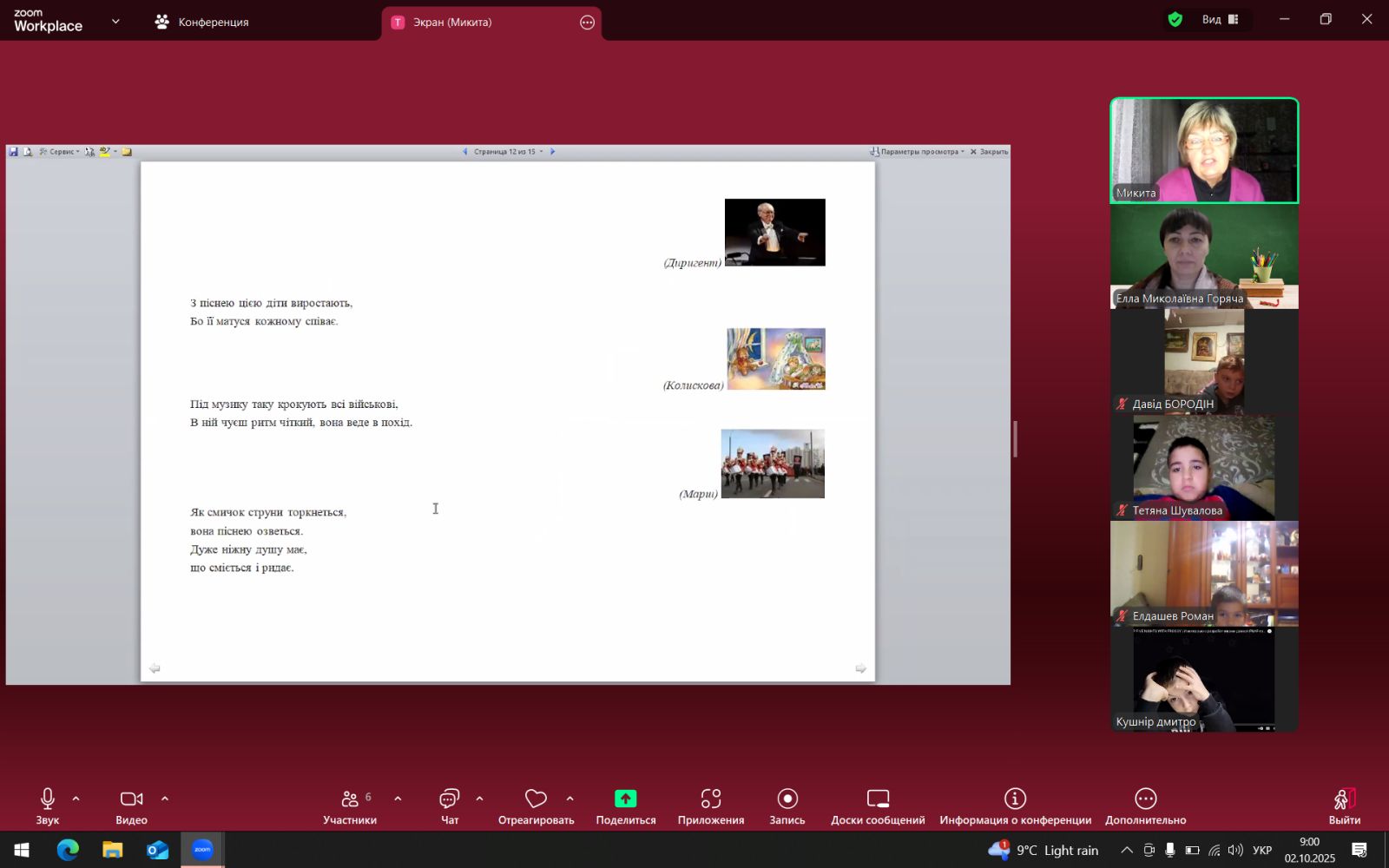1389x868 pixels.
Task: Open the Whiteboards icon
Action: click(877, 799)
